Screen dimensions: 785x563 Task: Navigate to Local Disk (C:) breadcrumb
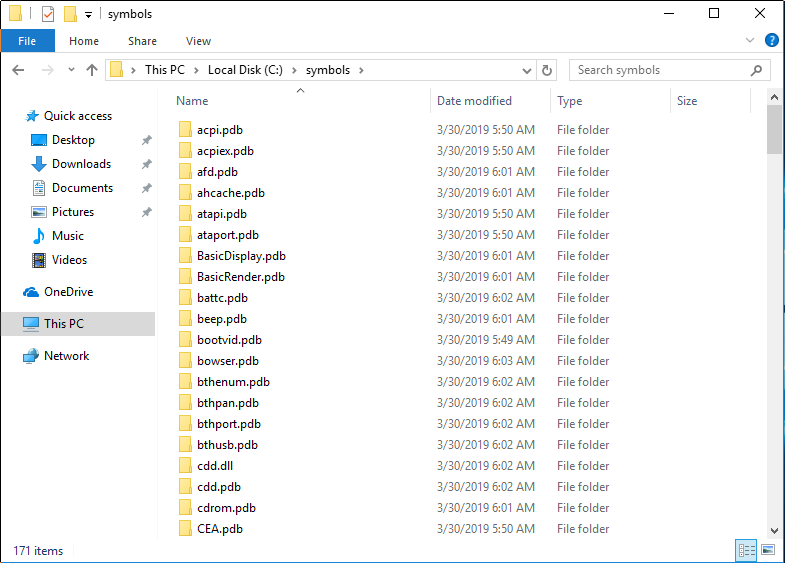[244, 70]
